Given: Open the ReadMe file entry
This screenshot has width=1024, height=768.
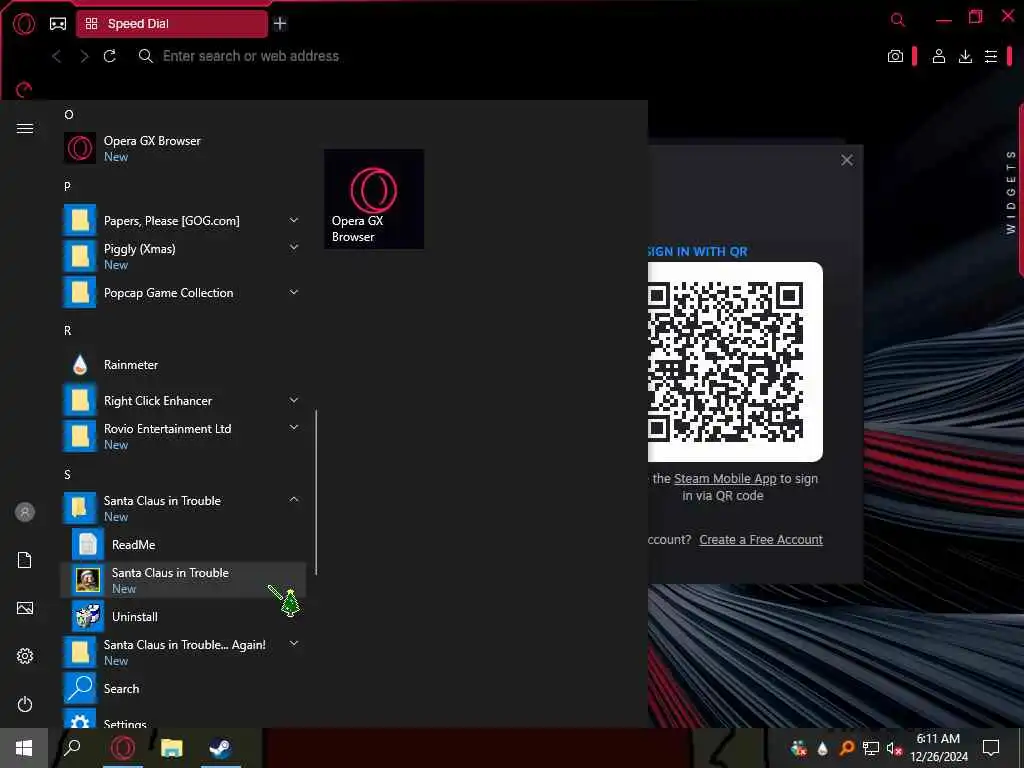Looking at the screenshot, I should point(183,544).
